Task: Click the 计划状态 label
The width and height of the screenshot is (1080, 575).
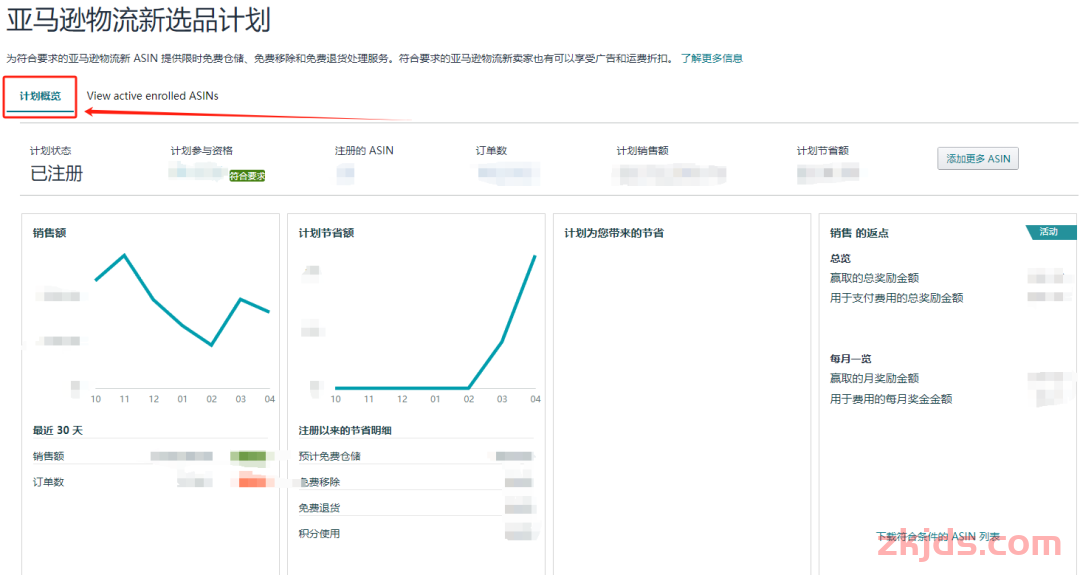Action: coord(50,151)
